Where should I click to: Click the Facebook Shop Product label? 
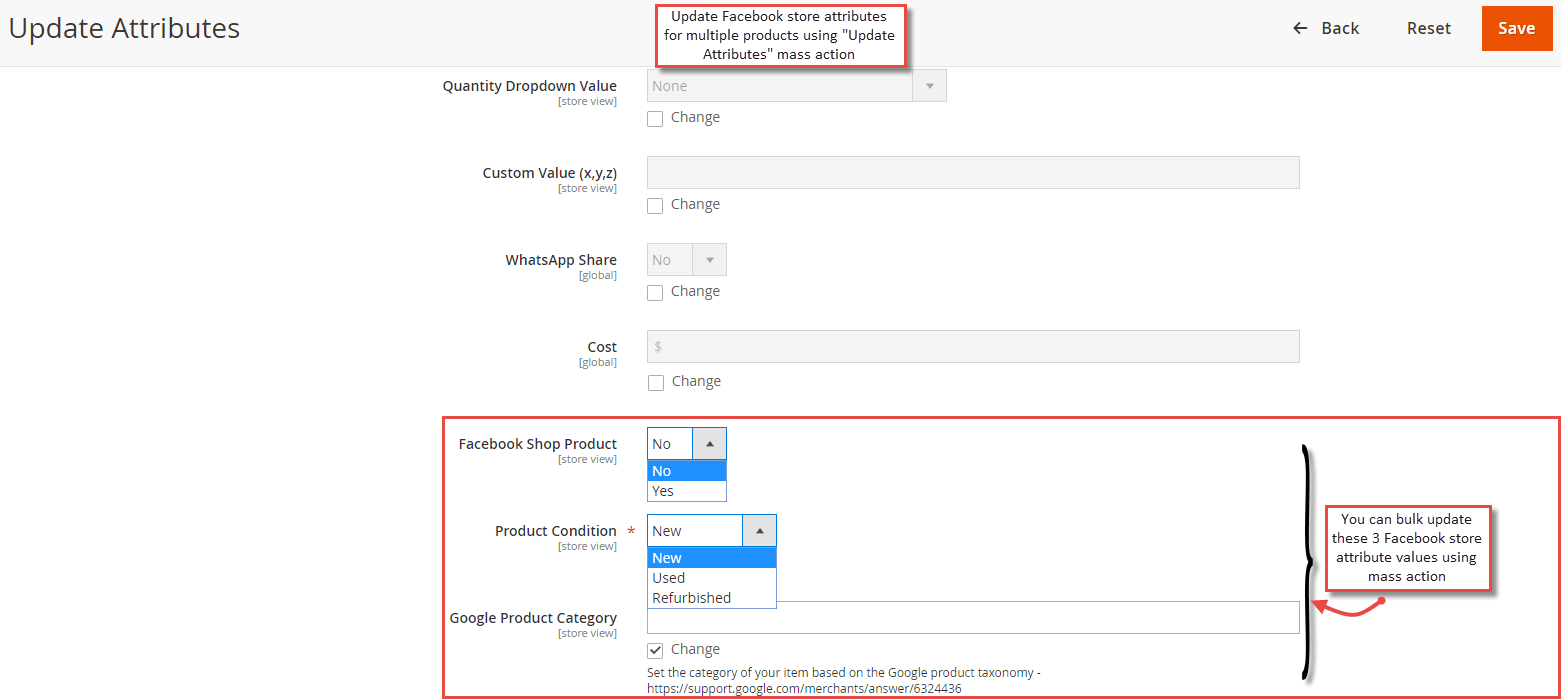point(538,444)
